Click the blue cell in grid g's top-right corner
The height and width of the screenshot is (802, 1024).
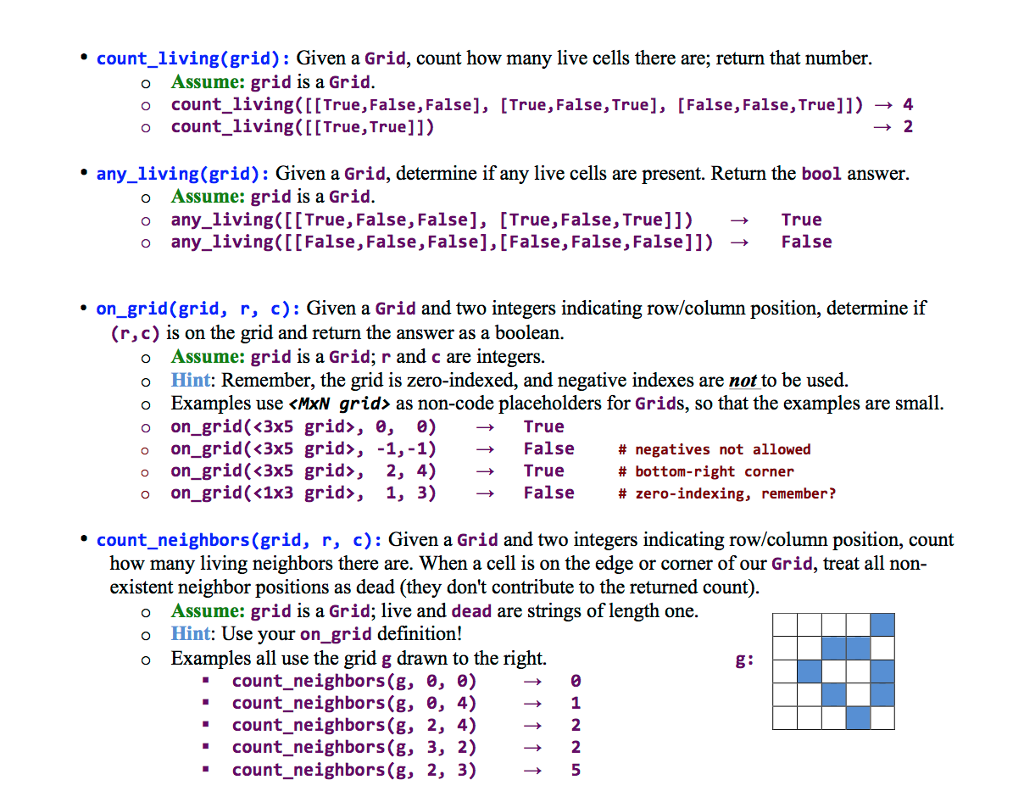(882, 626)
